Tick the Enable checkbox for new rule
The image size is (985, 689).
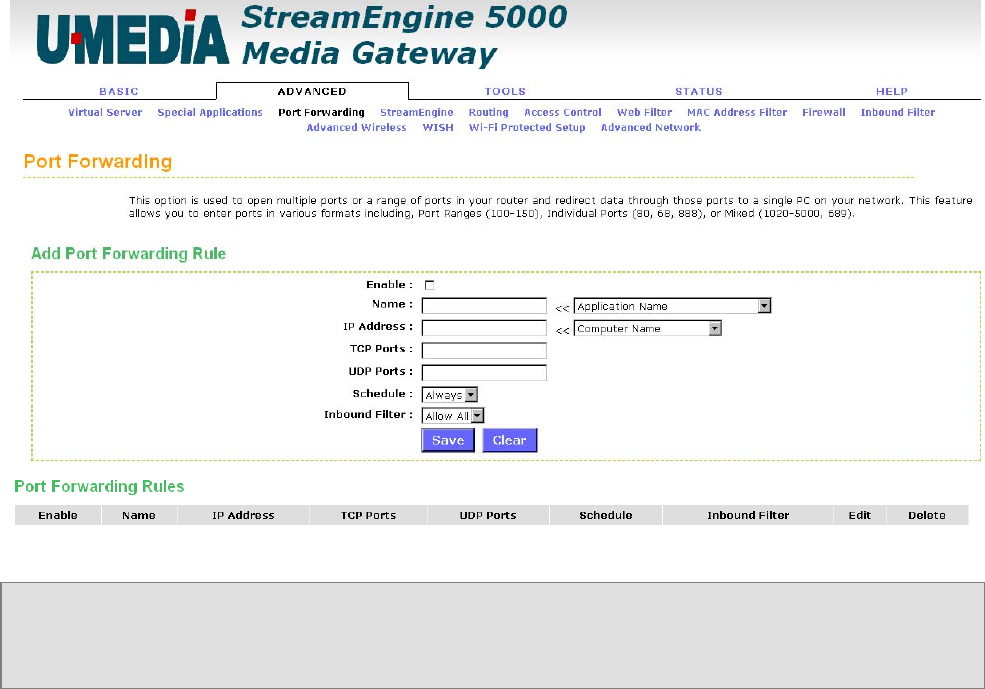[429, 285]
